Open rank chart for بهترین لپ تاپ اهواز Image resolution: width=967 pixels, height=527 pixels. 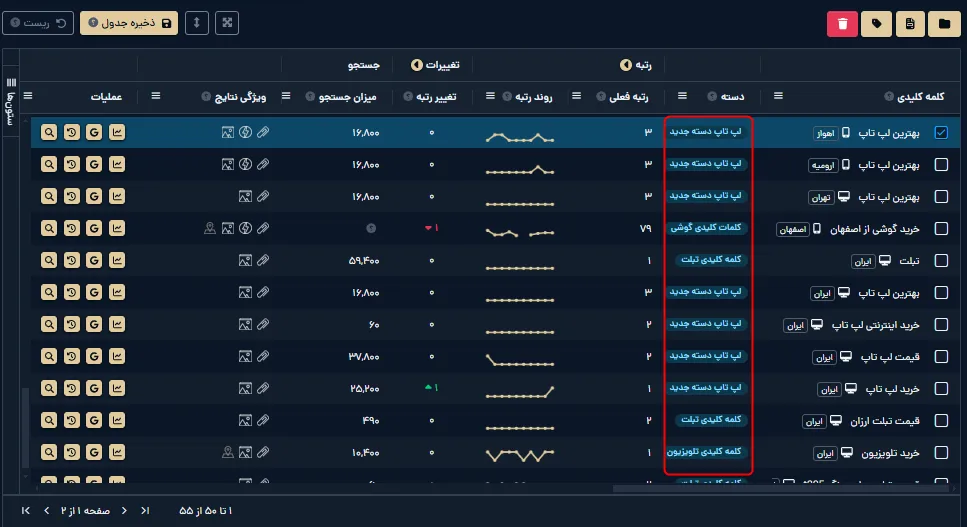click(x=117, y=132)
